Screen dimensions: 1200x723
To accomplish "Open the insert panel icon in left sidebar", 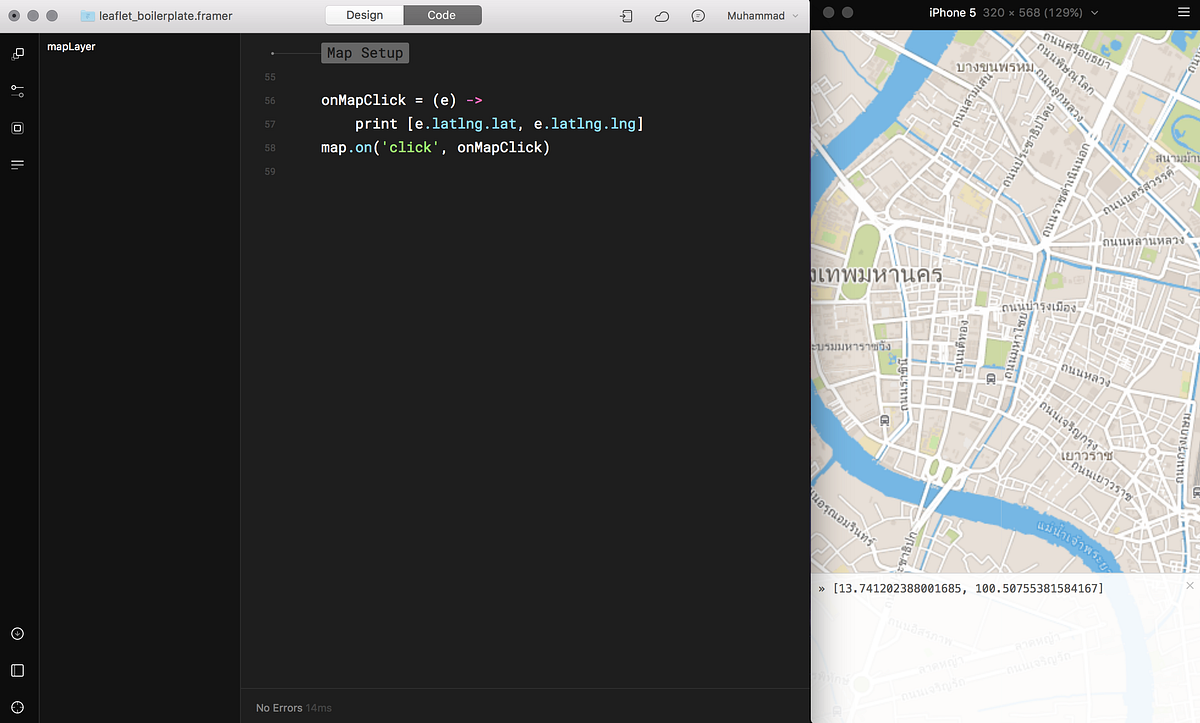I will coord(16,53).
